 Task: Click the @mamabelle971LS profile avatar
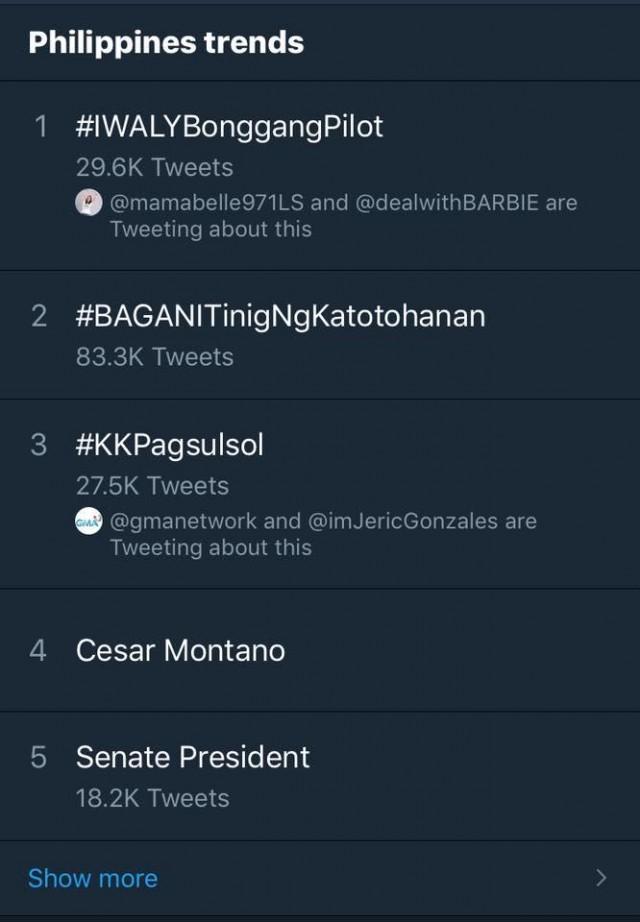[88, 202]
